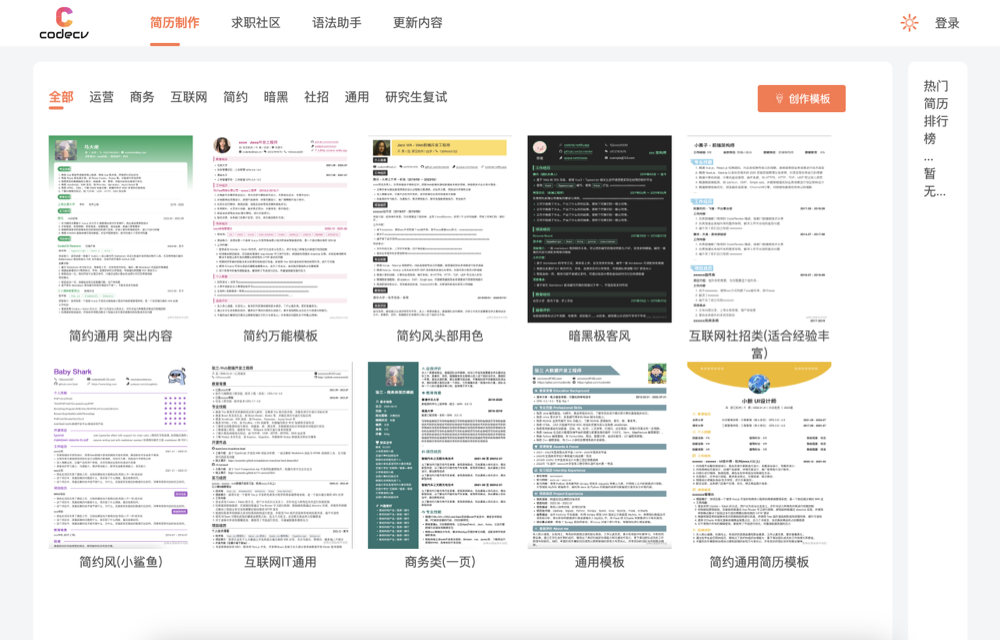
Task: Open 语法助手 in the top nav
Action: (337, 23)
